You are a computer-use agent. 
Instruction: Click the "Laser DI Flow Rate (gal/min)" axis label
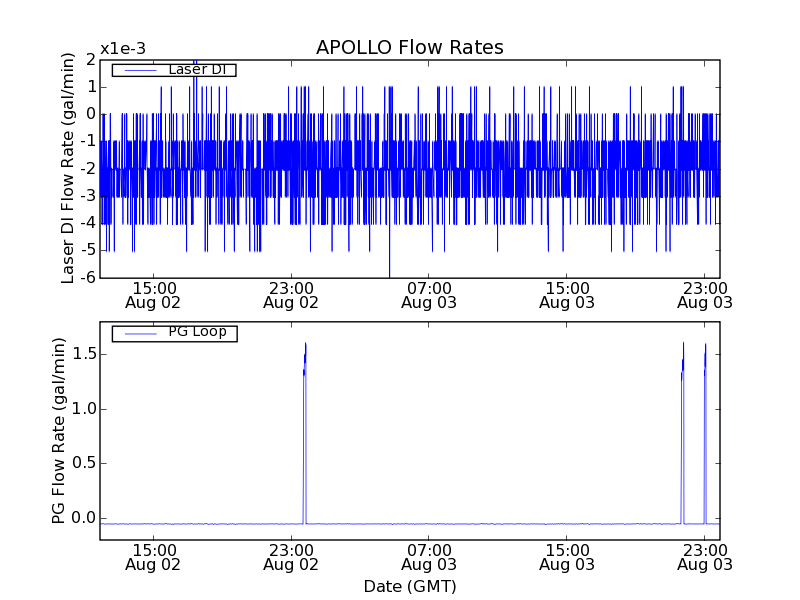click(x=67, y=168)
